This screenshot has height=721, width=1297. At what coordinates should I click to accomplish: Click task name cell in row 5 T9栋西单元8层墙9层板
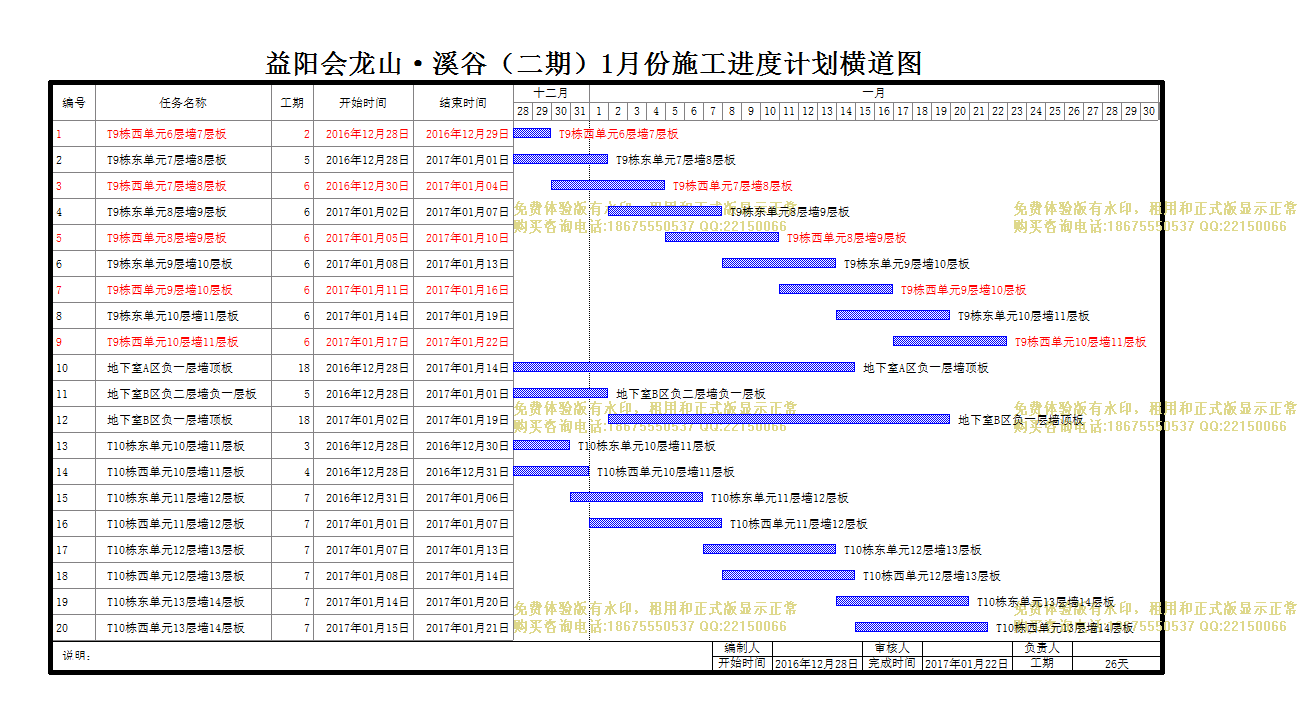[x=183, y=238]
